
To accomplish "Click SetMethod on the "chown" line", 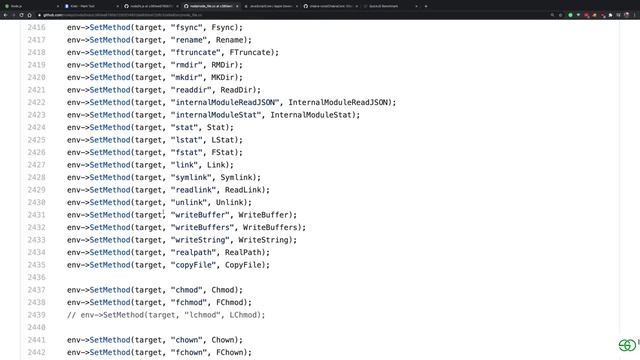I will tap(110, 340).
